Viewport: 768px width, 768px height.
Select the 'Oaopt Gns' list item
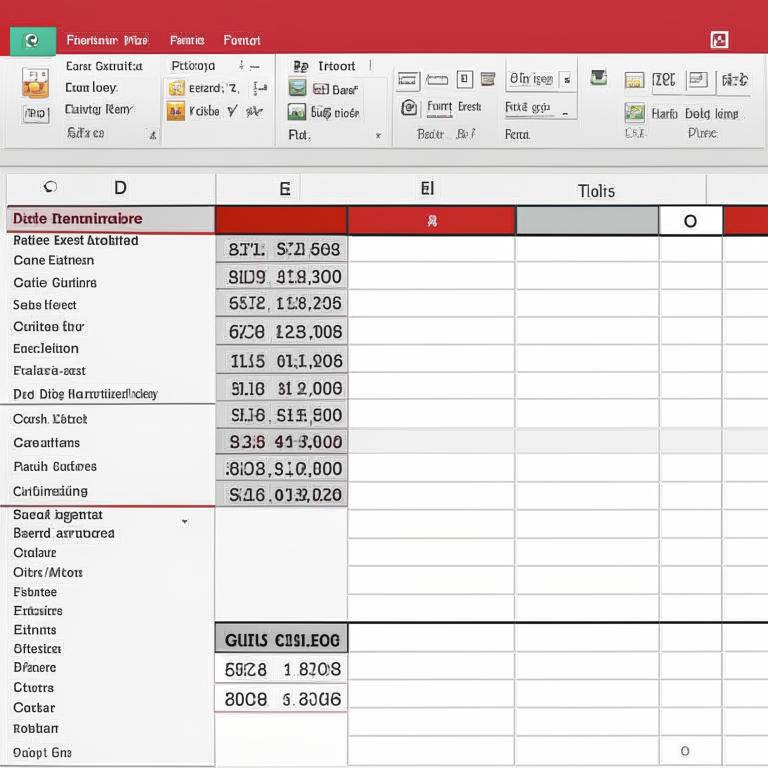(42, 752)
